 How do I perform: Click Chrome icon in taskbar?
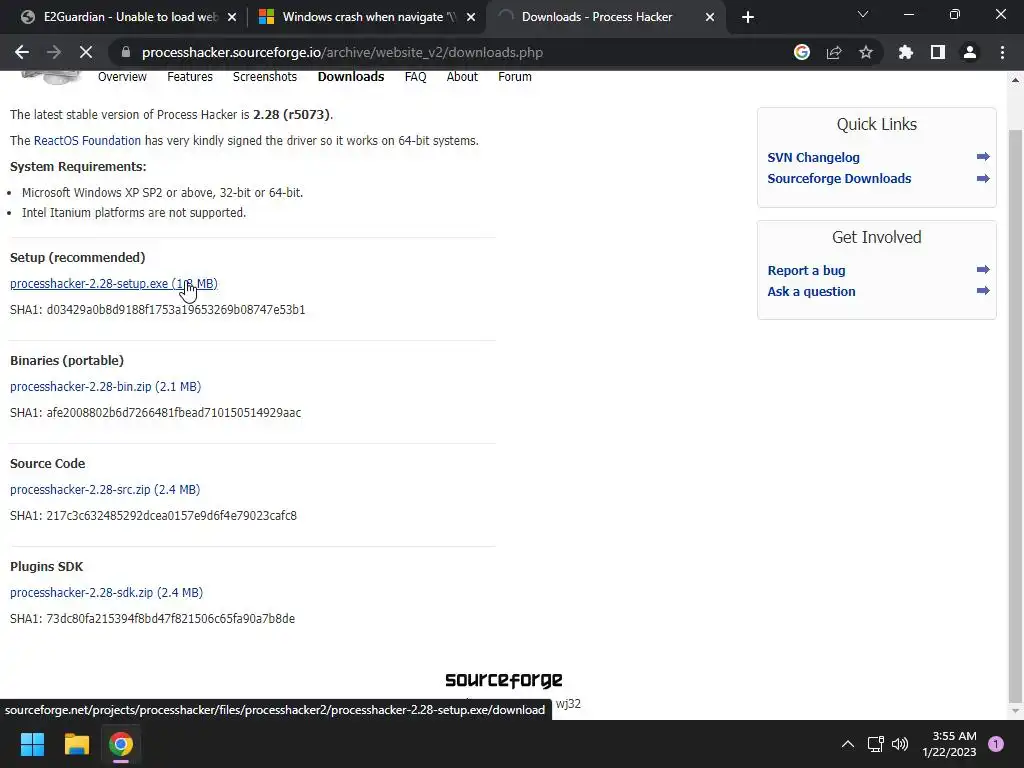pos(121,744)
